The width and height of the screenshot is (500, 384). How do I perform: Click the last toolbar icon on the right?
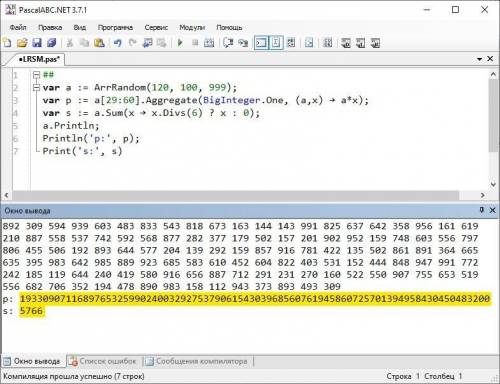(375, 43)
